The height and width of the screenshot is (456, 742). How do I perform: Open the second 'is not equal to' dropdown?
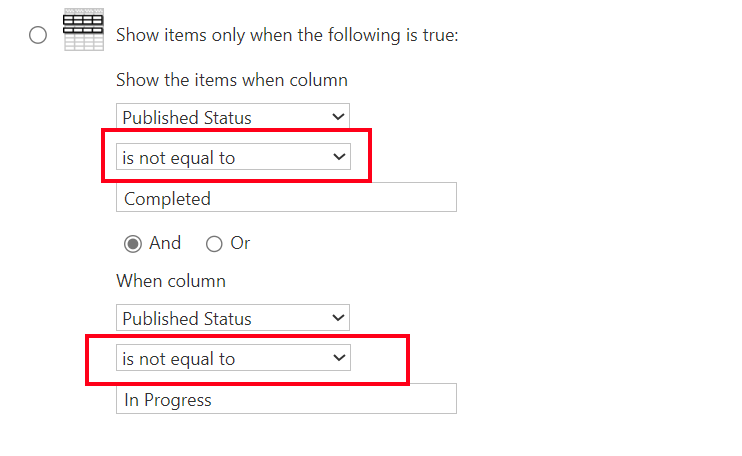click(232, 358)
